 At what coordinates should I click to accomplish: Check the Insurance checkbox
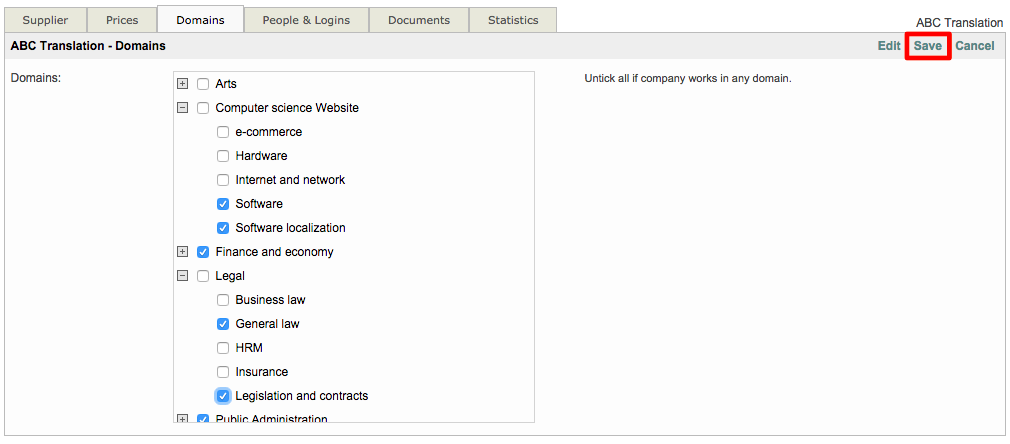pyautogui.click(x=223, y=372)
